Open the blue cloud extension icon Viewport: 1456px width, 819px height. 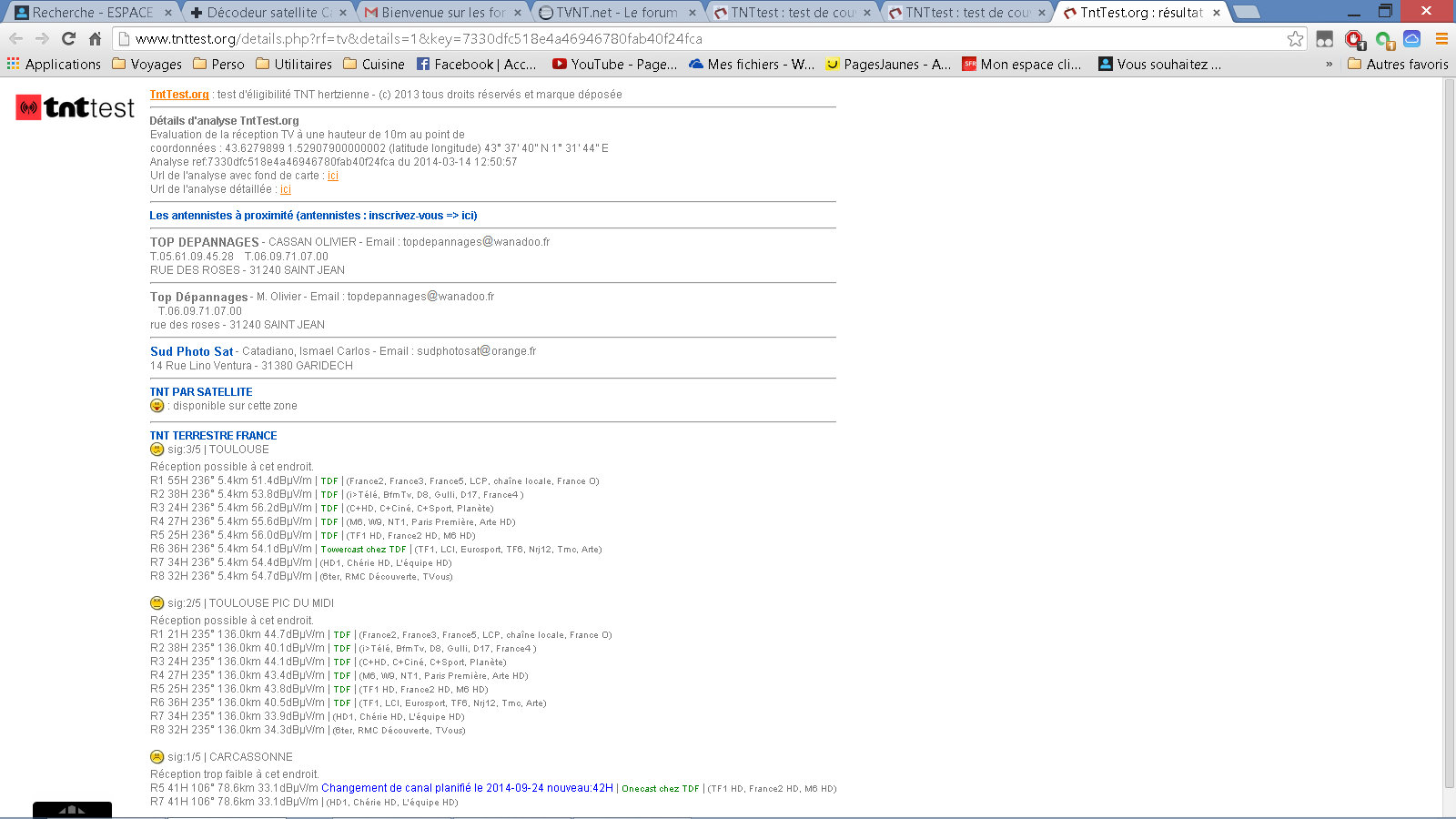(x=1412, y=39)
